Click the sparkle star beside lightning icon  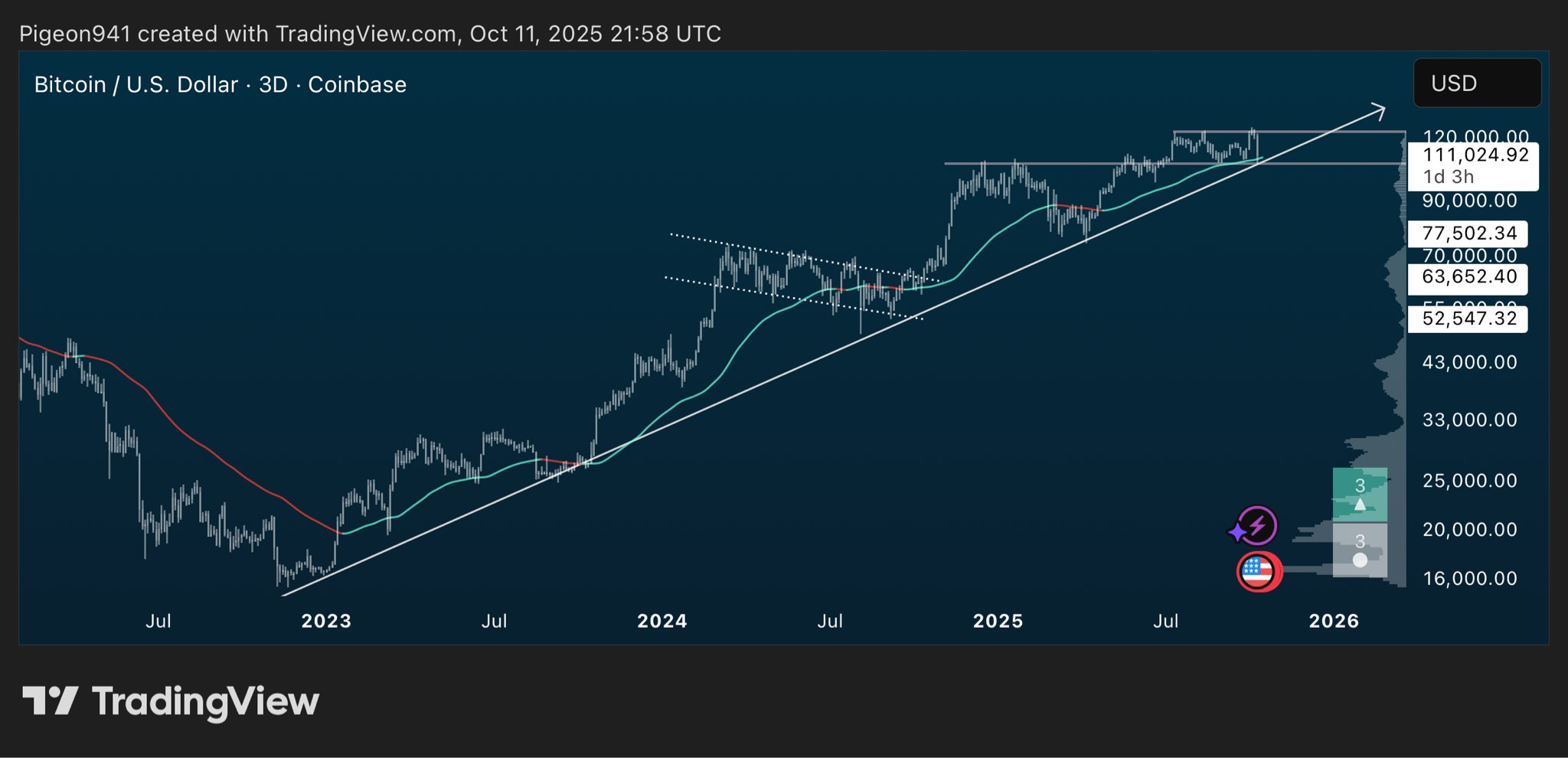point(1236,531)
